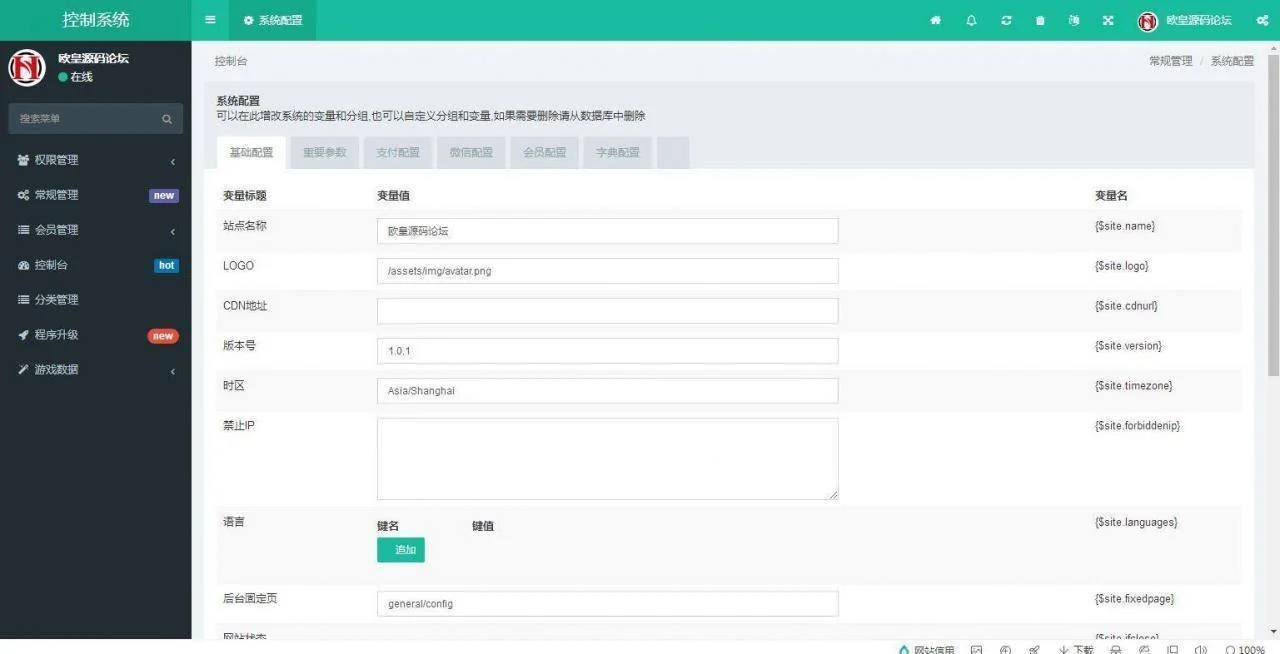Toggle fullscreen with the expand-arrows icon
Screen dimensions: 1280x654
tap(1108, 20)
